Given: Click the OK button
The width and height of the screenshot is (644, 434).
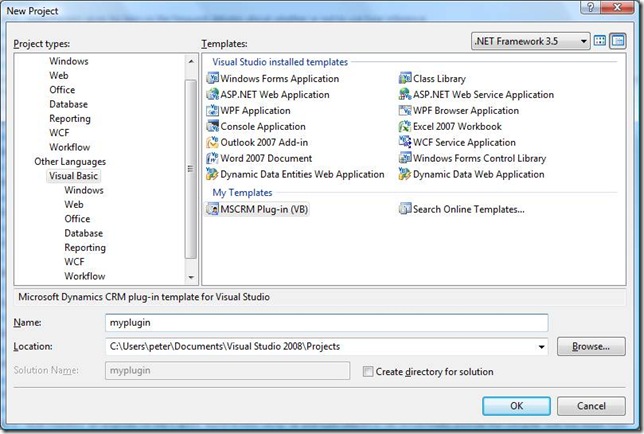Looking at the screenshot, I should (516, 406).
